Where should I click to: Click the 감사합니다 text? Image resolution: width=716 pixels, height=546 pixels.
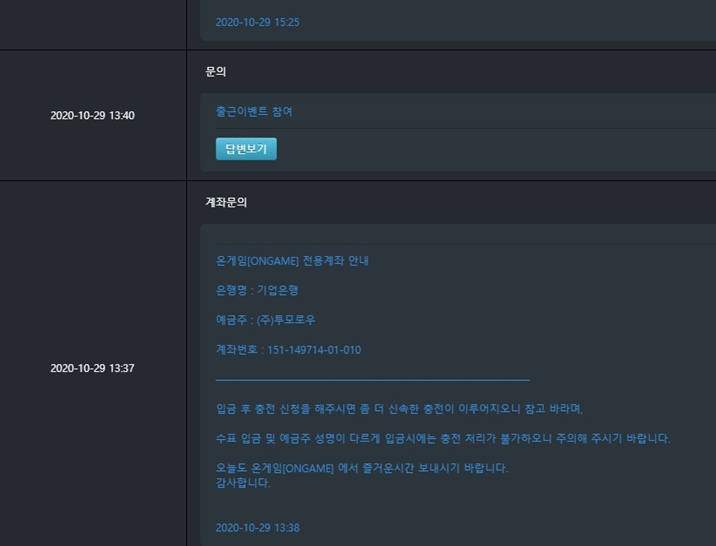243,483
